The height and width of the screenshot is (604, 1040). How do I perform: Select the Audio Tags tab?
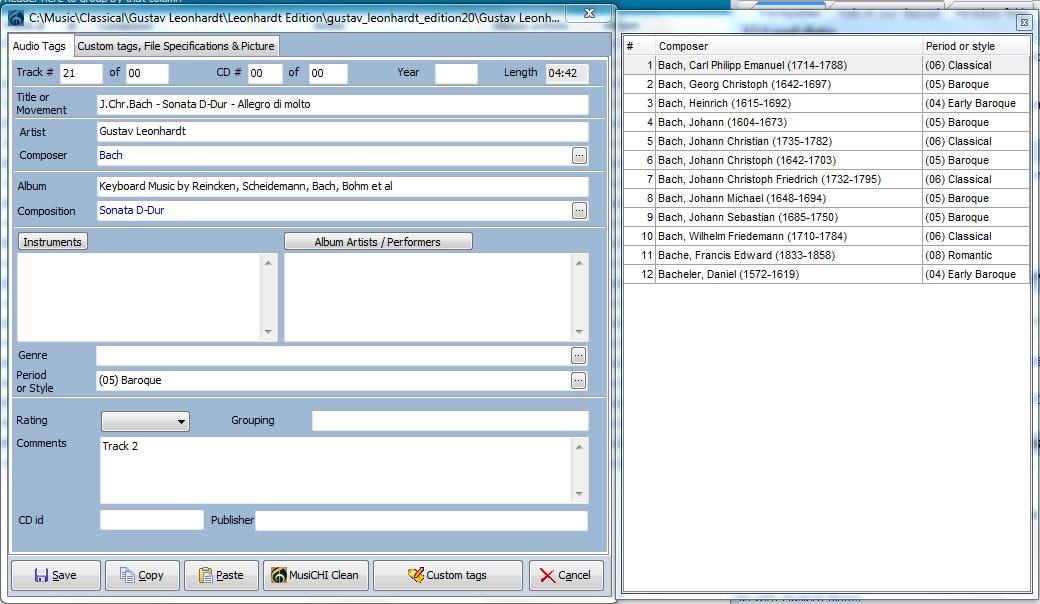[x=40, y=46]
